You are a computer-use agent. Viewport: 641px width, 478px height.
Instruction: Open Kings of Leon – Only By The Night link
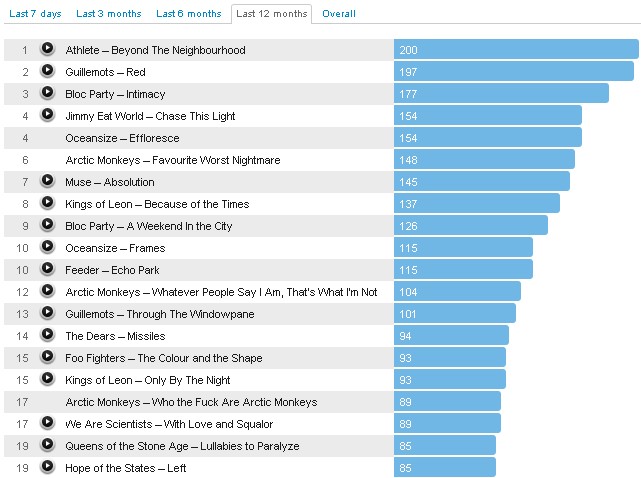tap(148, 380)
